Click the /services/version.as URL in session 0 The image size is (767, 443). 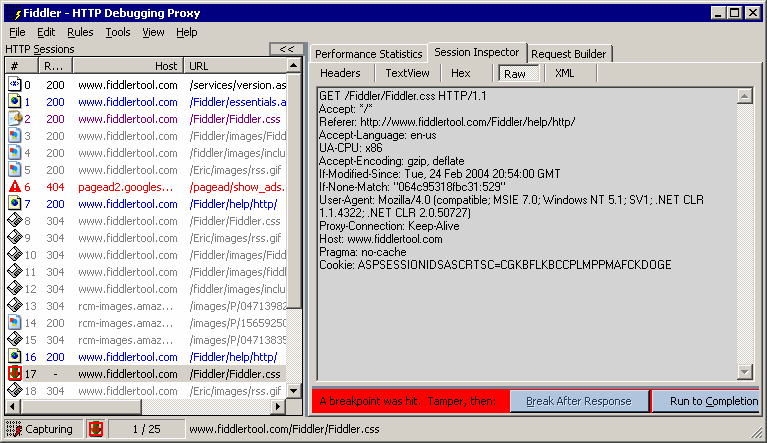click(x=238, y=85)
